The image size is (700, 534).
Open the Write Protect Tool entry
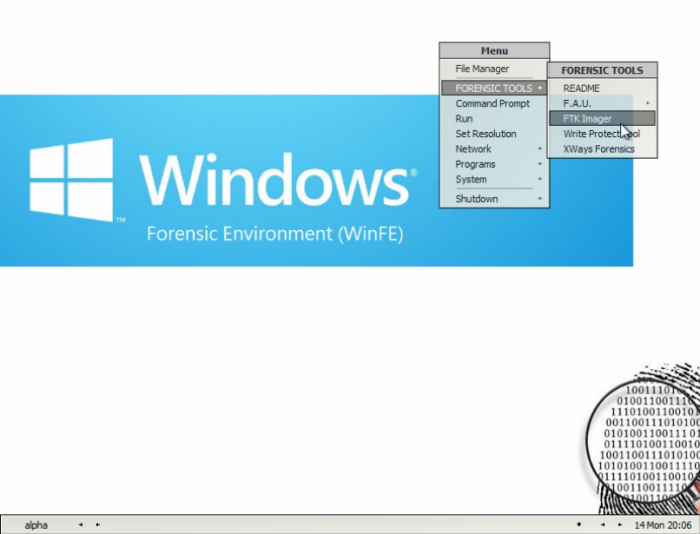600,134
